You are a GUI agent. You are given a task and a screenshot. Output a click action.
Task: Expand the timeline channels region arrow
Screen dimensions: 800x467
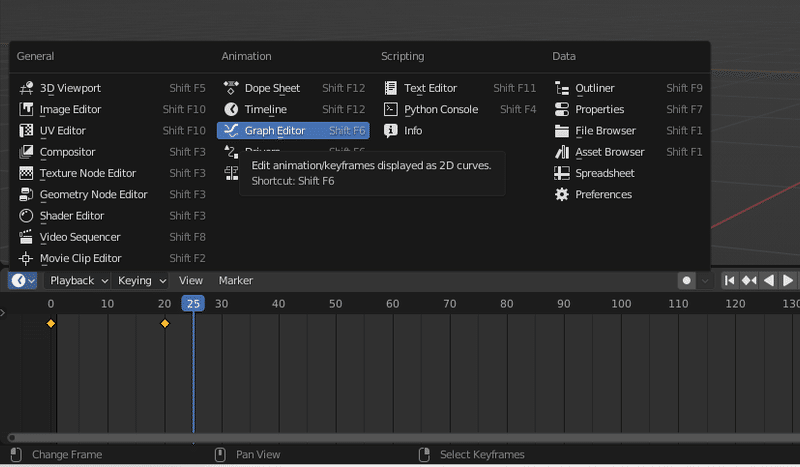pyautogui.click(x=3, y=312)
